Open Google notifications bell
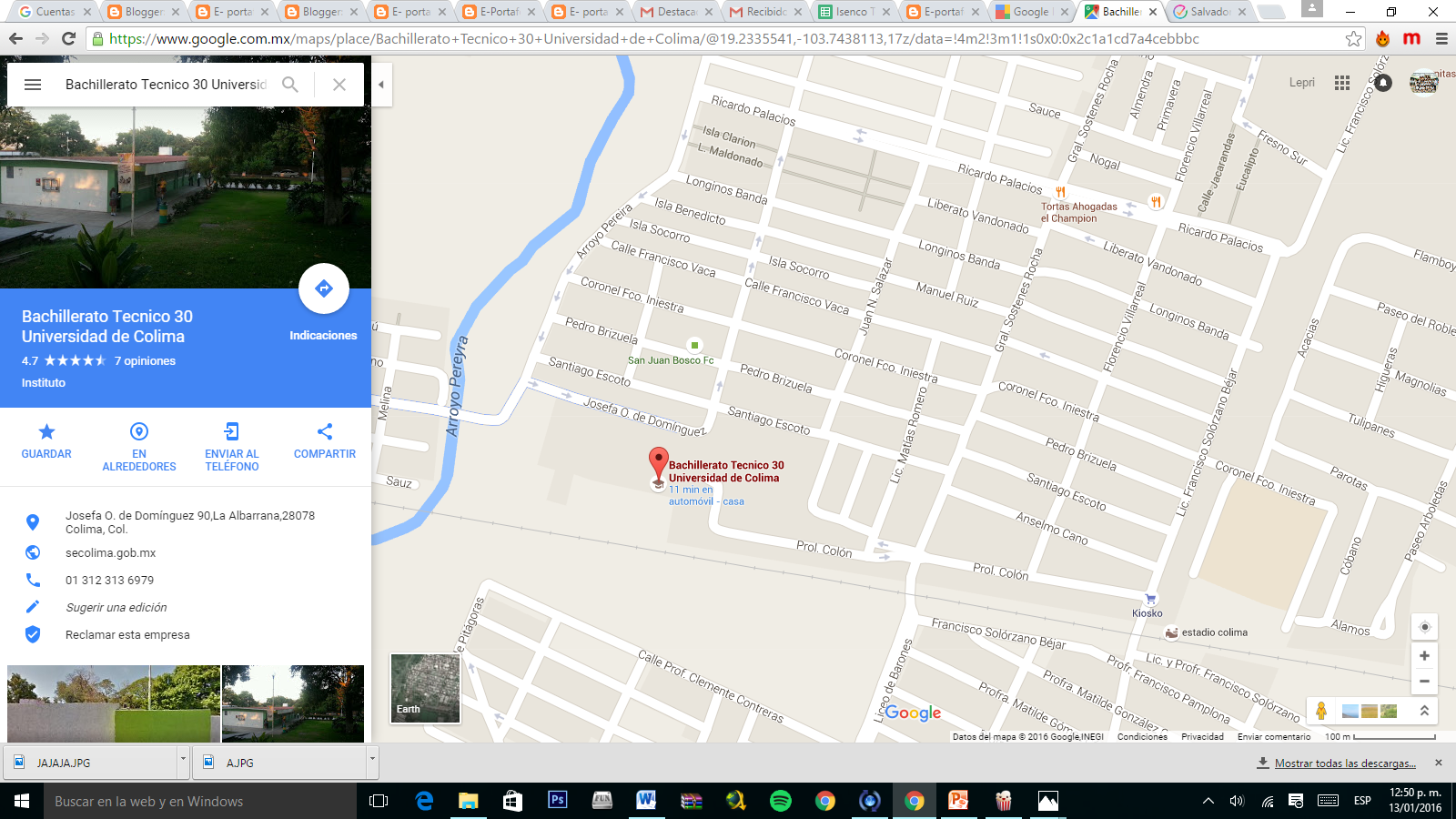 tap(1383, 83)
